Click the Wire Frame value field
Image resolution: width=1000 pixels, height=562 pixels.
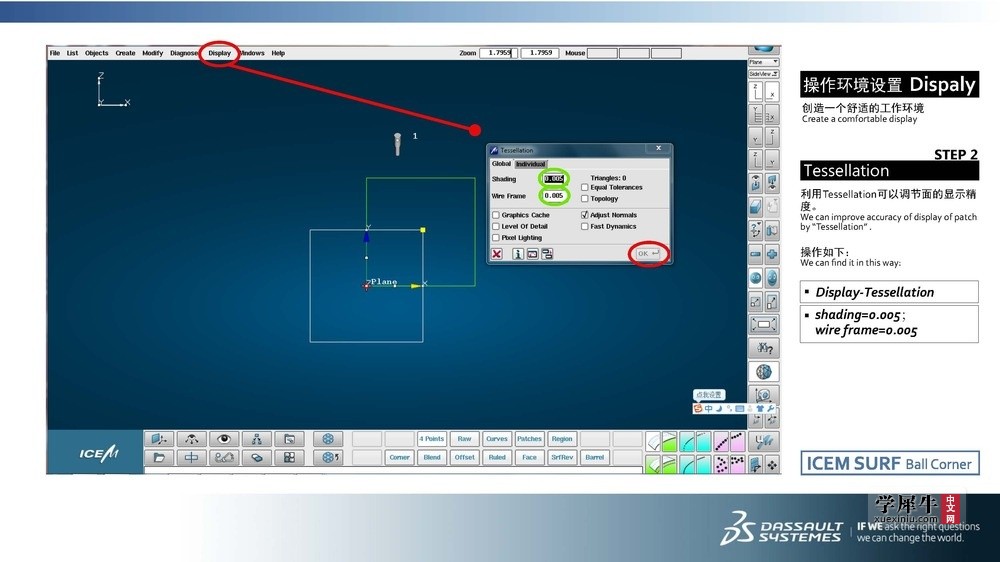[554, 196]
